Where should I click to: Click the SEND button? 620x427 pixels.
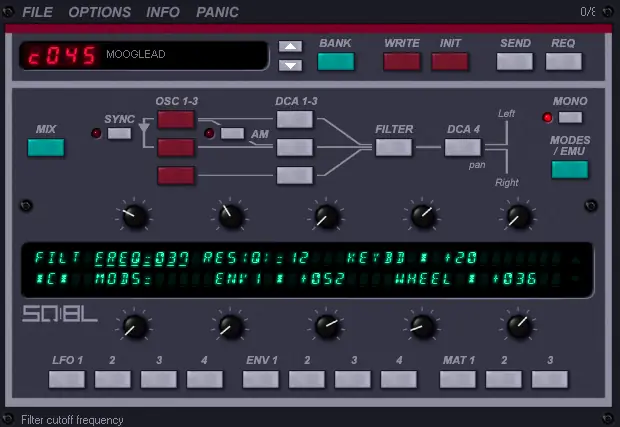coord(514,62)
